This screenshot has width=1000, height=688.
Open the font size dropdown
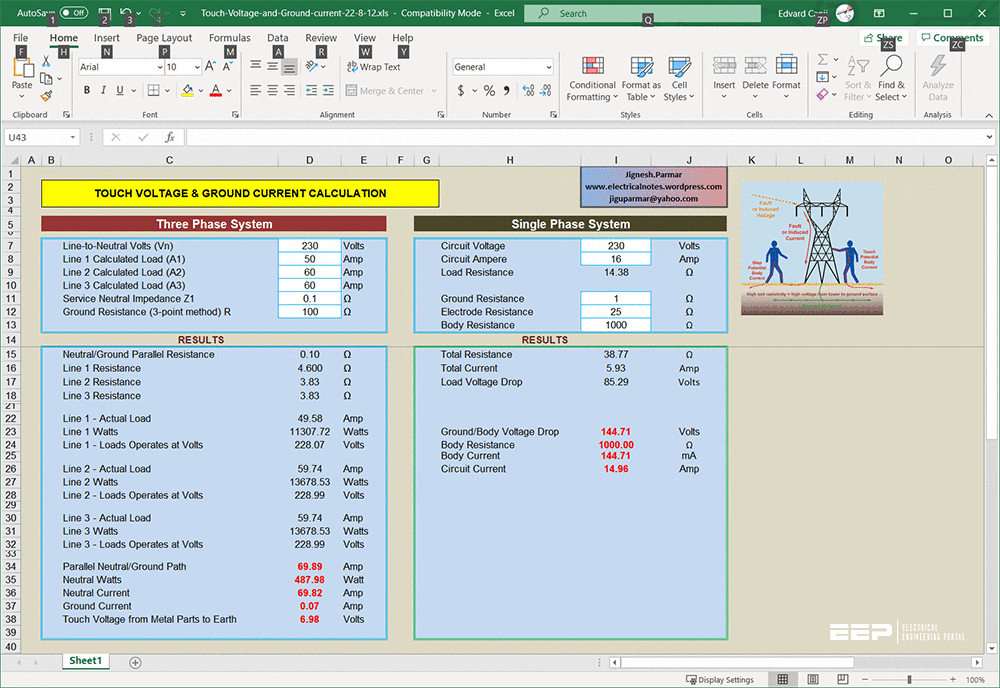pos(196,67)
